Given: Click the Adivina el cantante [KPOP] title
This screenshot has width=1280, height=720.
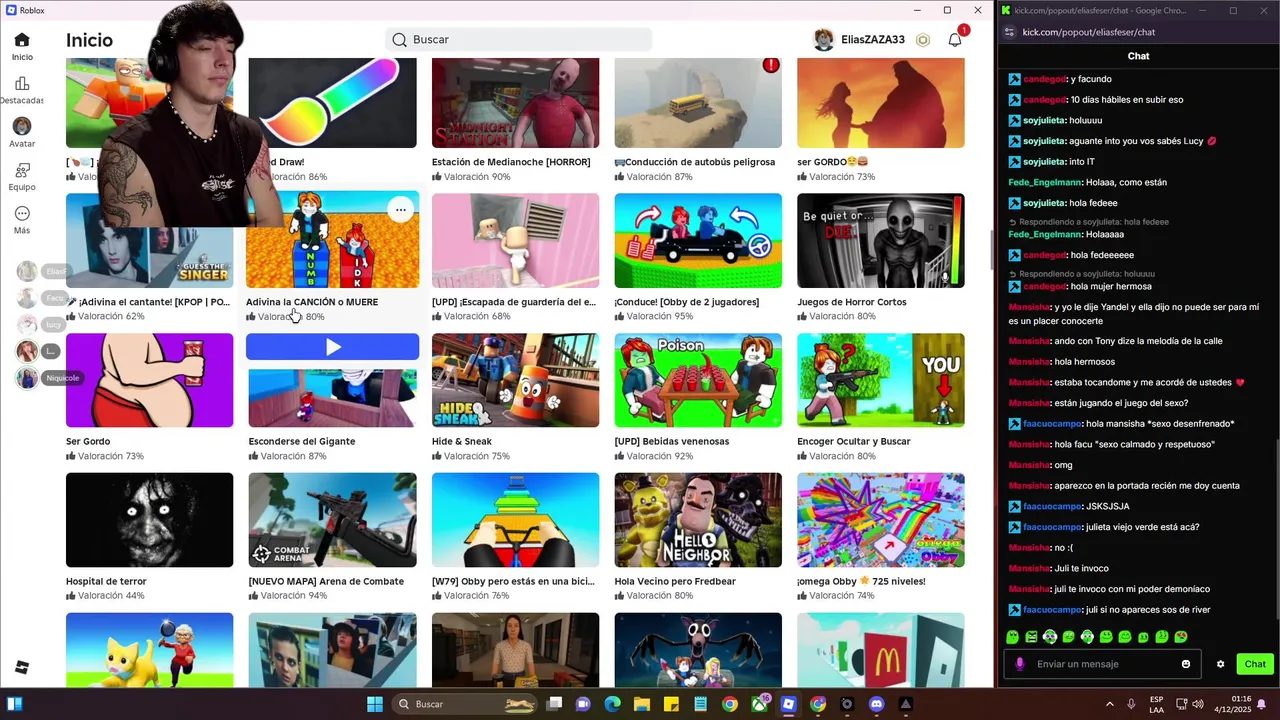Looking at the screenshot, I should 148,302.
